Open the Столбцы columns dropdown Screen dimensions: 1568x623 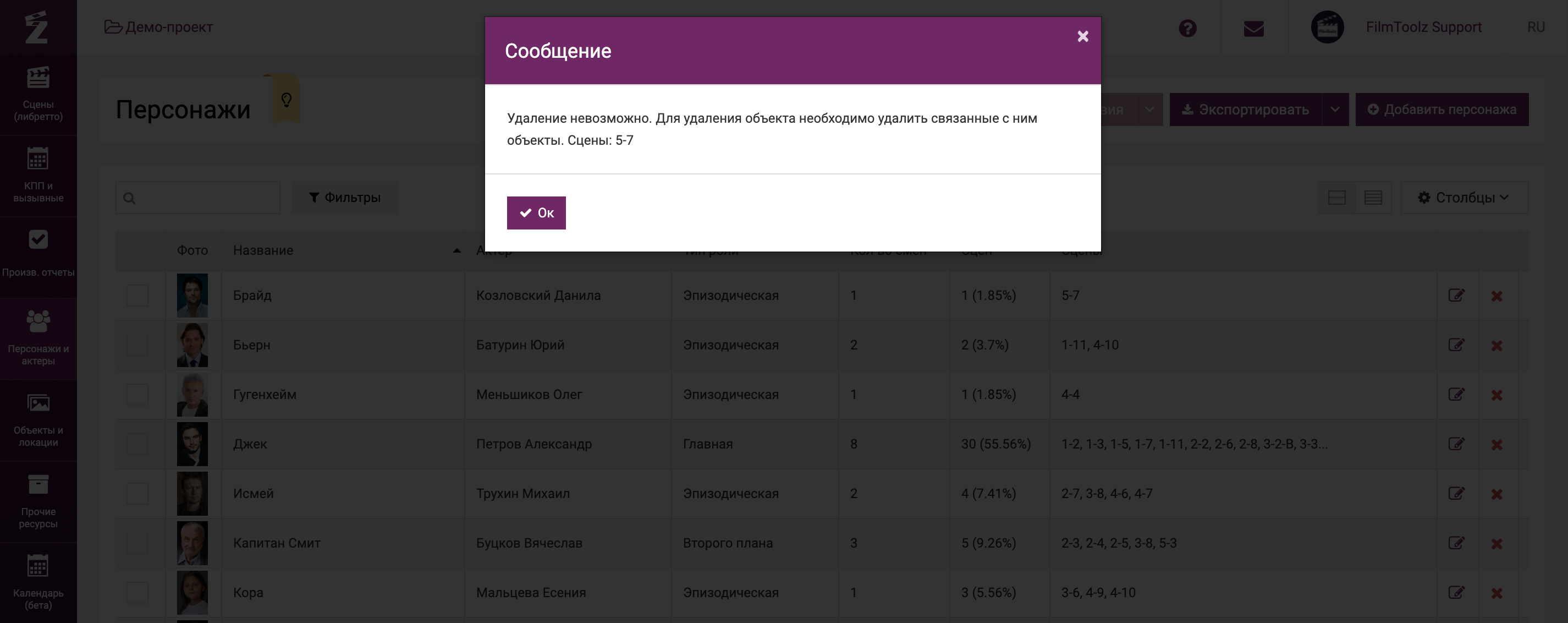click(x=1464, y=198)
